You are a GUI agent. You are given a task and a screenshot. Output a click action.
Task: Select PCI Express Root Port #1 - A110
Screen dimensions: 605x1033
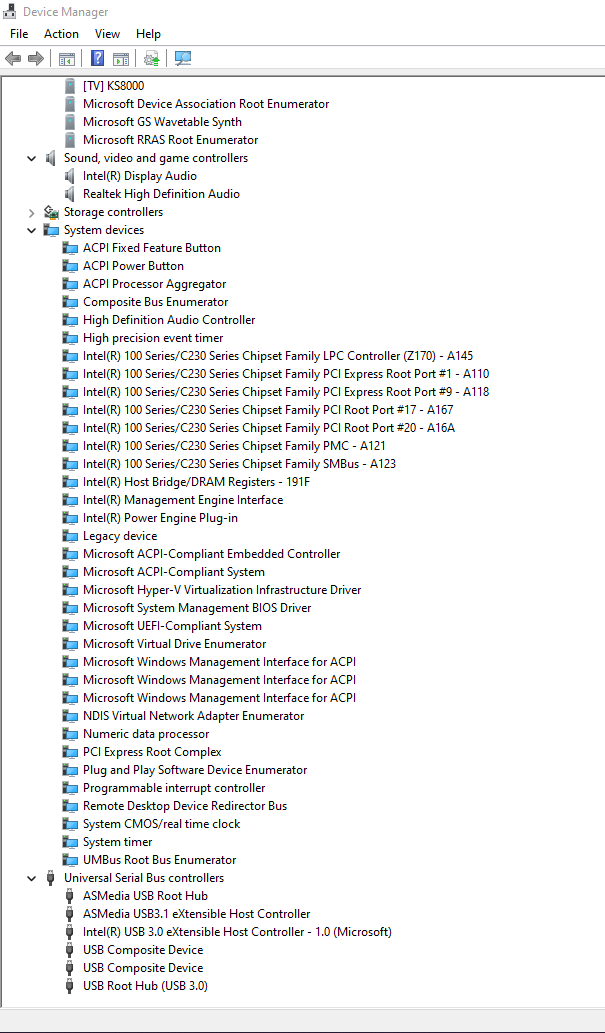coord(286,374)
